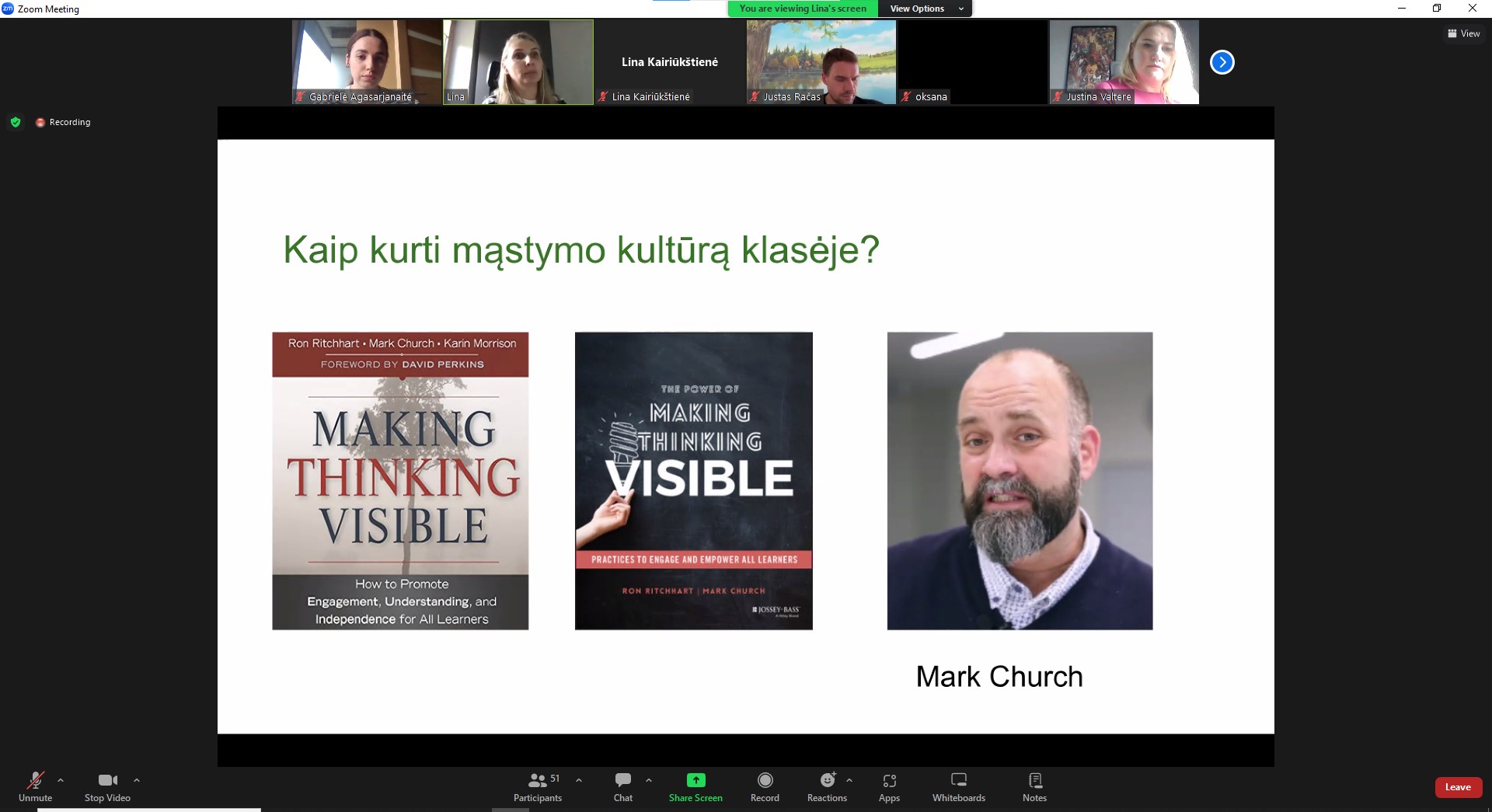Click muted mic icon on Justina Valtere label
This screenshot has width=1492, height=812.
tap(1057, 97)
